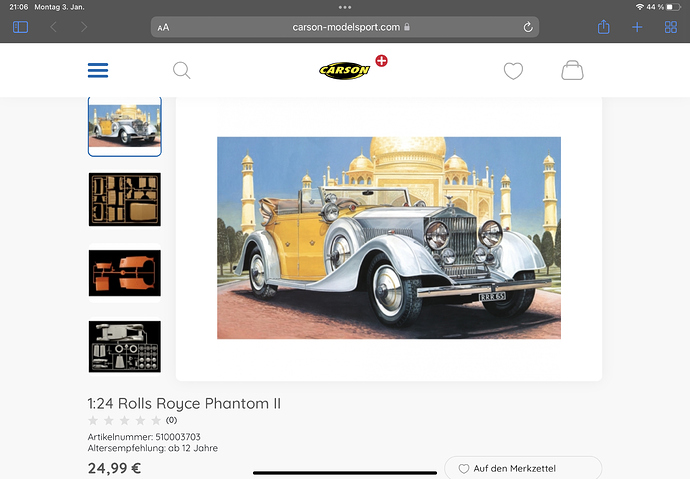Tap the carson-modelsport.com address field
The image size is (690, 479).
(x=345, y=27)
